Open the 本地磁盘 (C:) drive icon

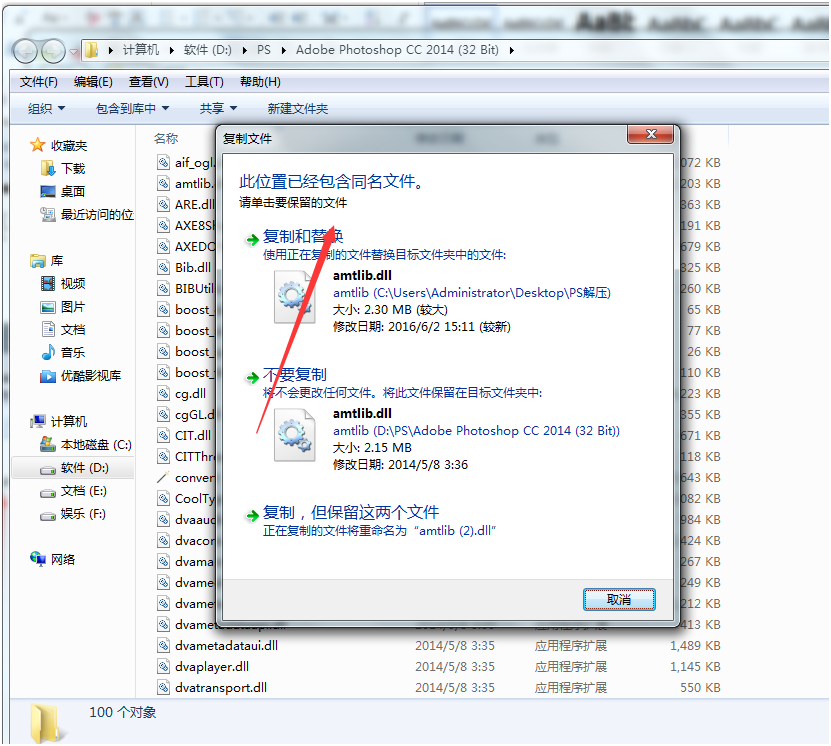coord(48,444)
